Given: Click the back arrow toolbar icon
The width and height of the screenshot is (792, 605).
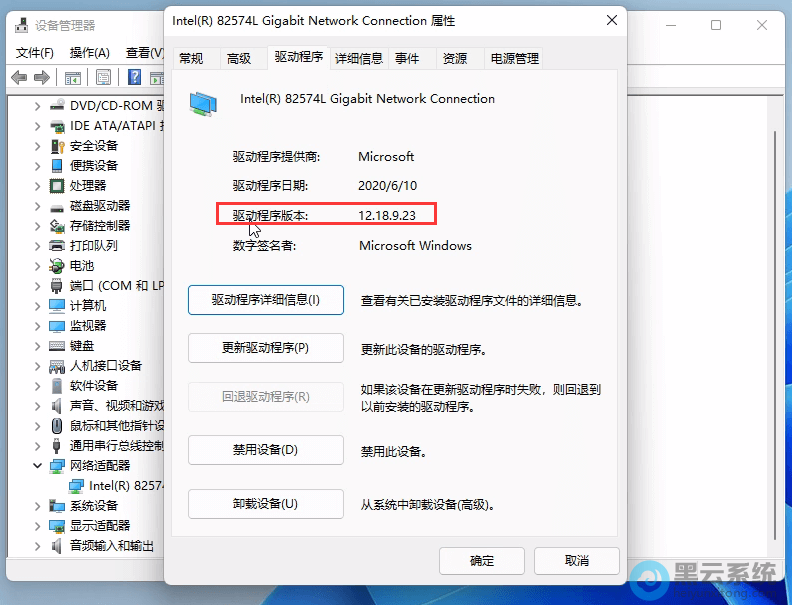Looking at the screenshot, I should [x=19, y=78].
